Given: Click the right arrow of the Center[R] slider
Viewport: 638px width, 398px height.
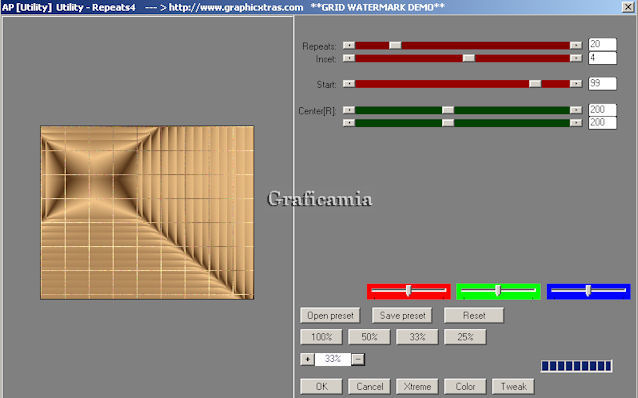Looking at the screenshot, I should pyautogui.click(x=576, y=110).
